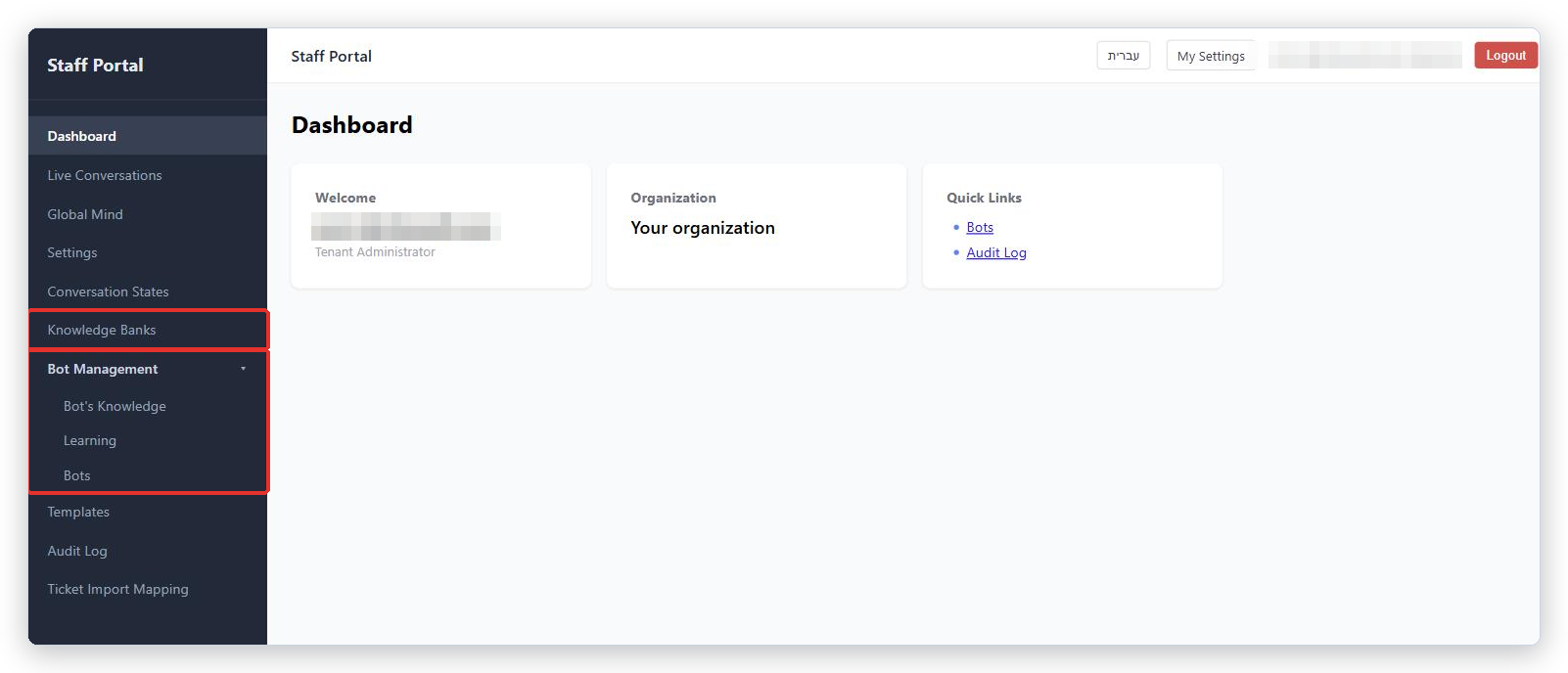Open the Dashboard sidebar item

click(x=147, y=136)
